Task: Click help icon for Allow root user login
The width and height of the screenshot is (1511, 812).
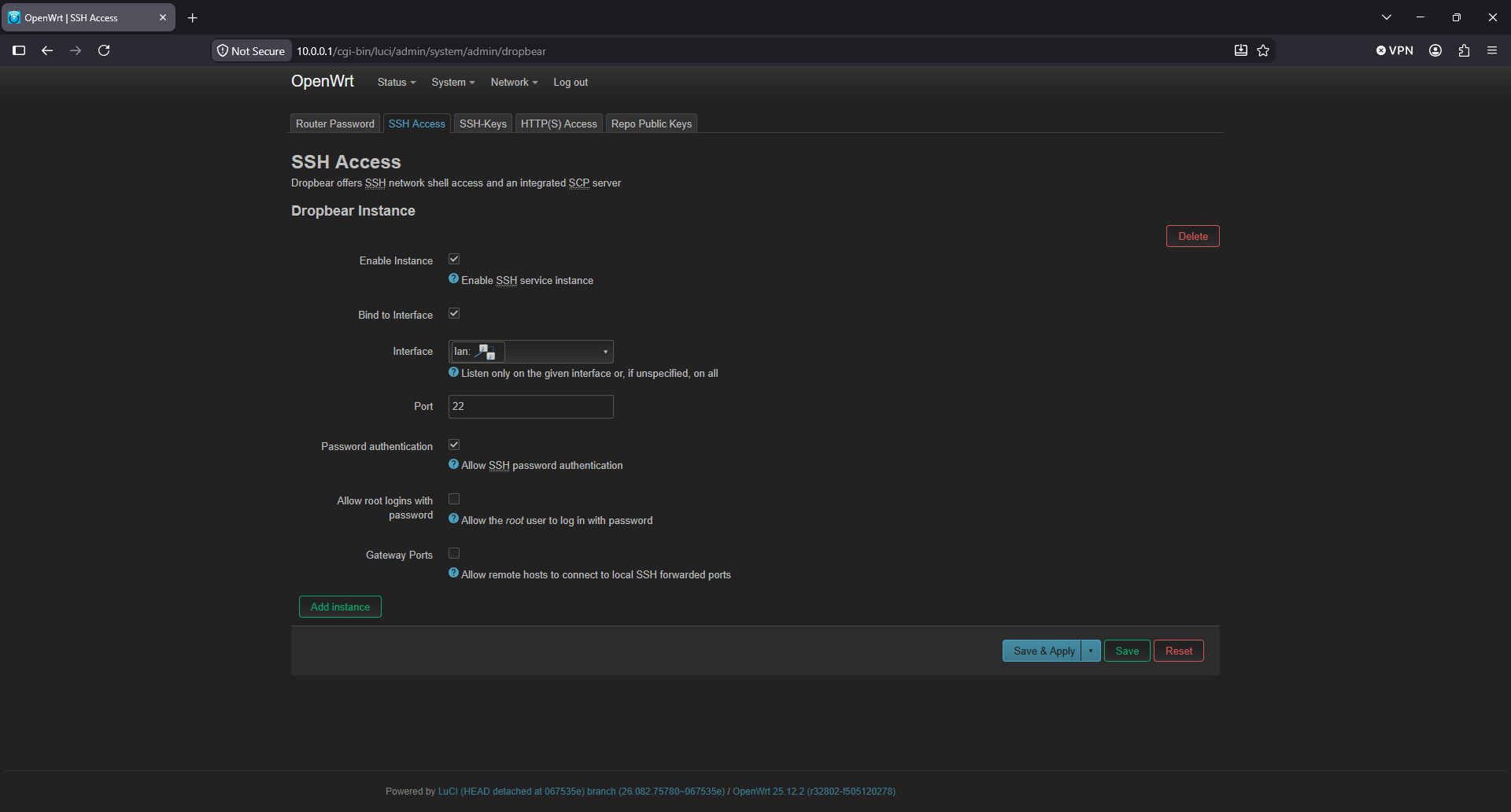Action: point(453,519)
